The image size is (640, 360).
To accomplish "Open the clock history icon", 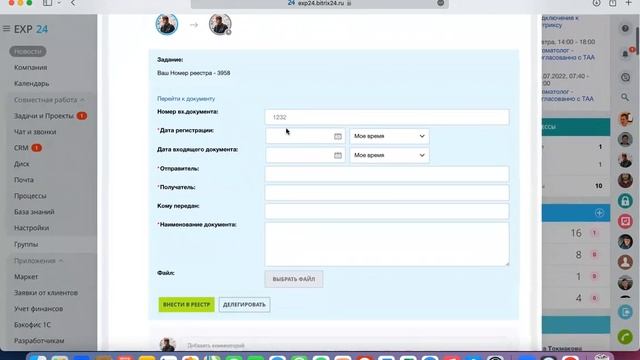I will [625, 77].
